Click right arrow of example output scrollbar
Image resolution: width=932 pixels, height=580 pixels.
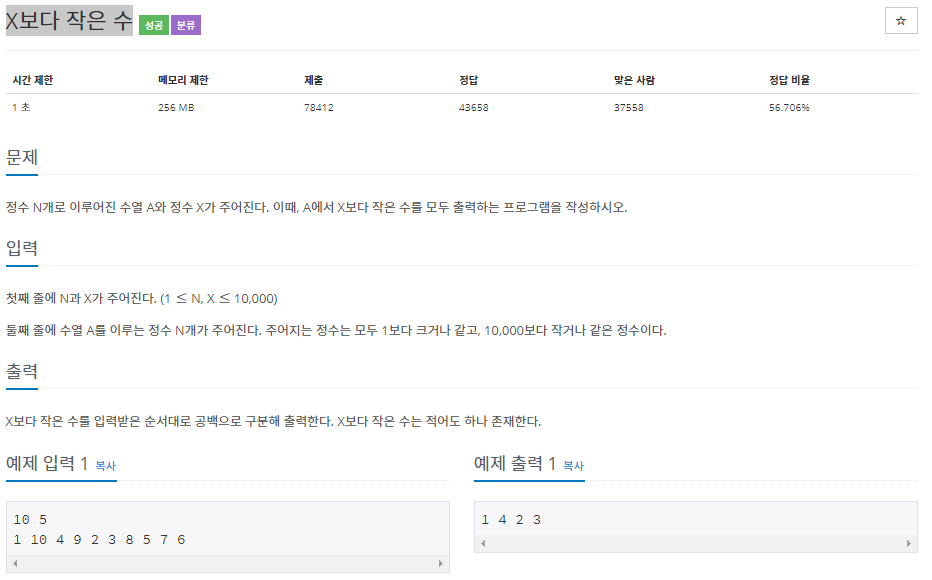[x=908, y=543]
